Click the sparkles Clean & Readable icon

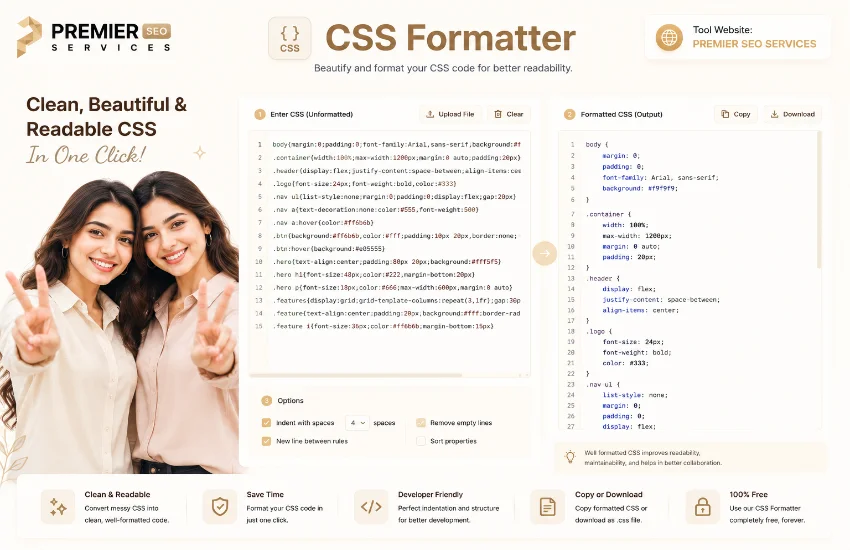58,507
